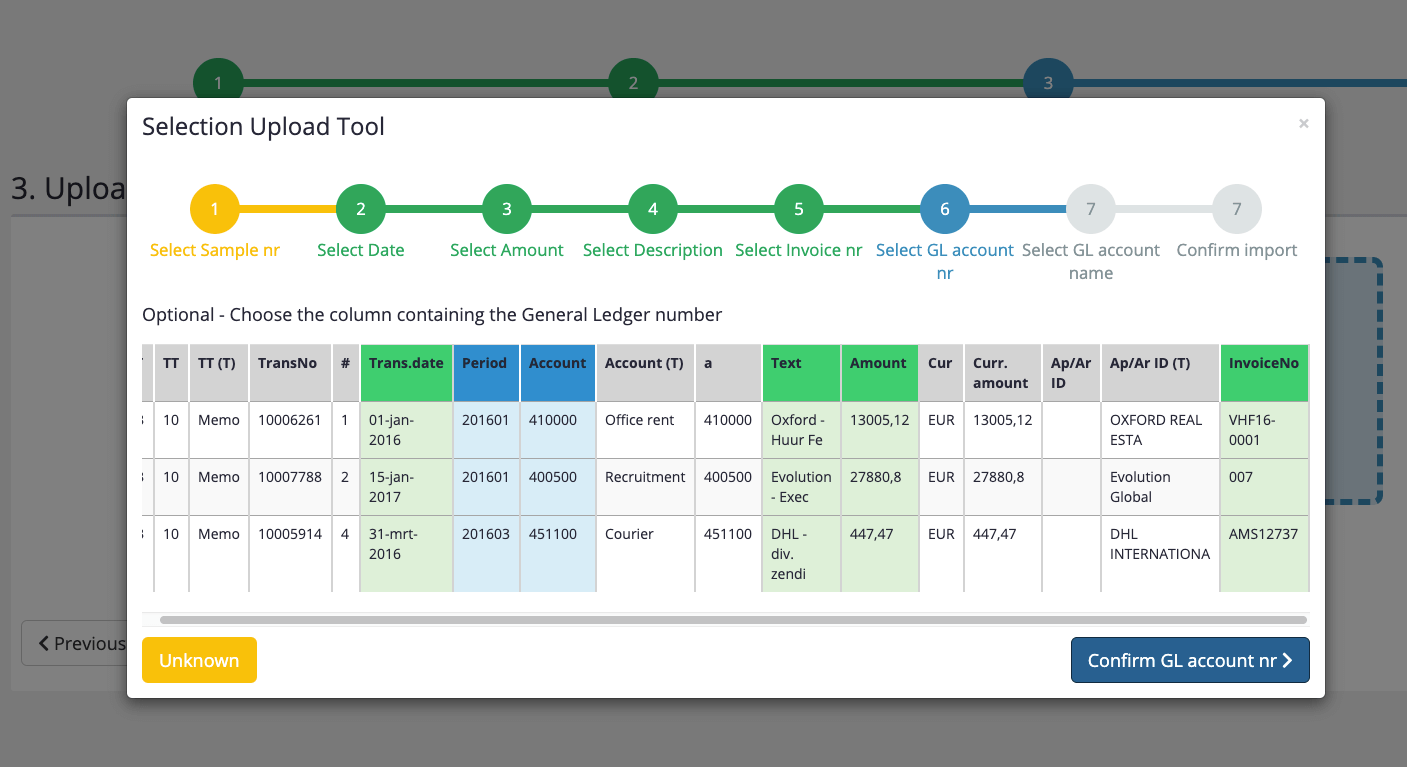Choose the Period column header
Viewport: 1407px width, 767px height.
pos(485,364)
